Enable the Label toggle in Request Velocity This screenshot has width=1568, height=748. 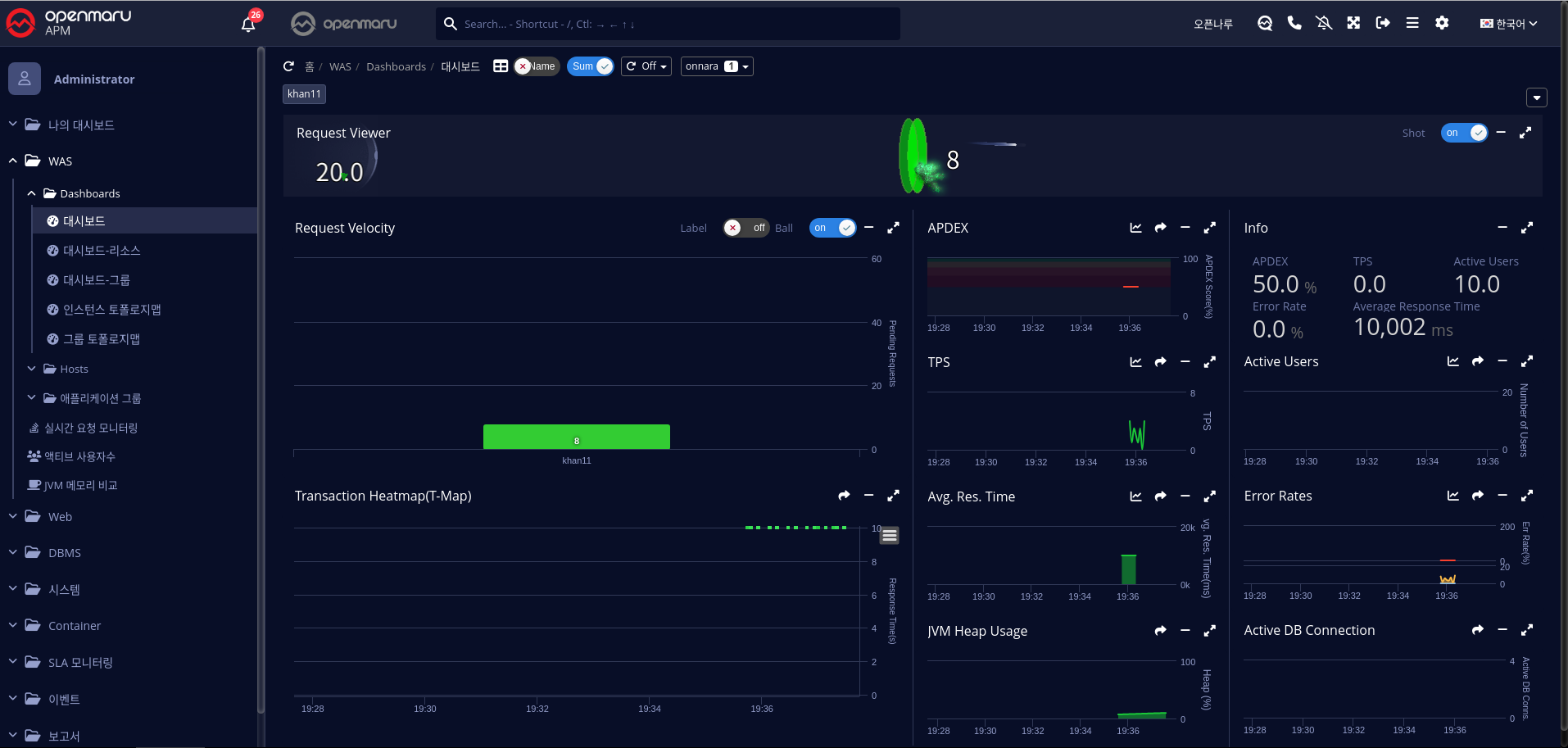point(745,228)
